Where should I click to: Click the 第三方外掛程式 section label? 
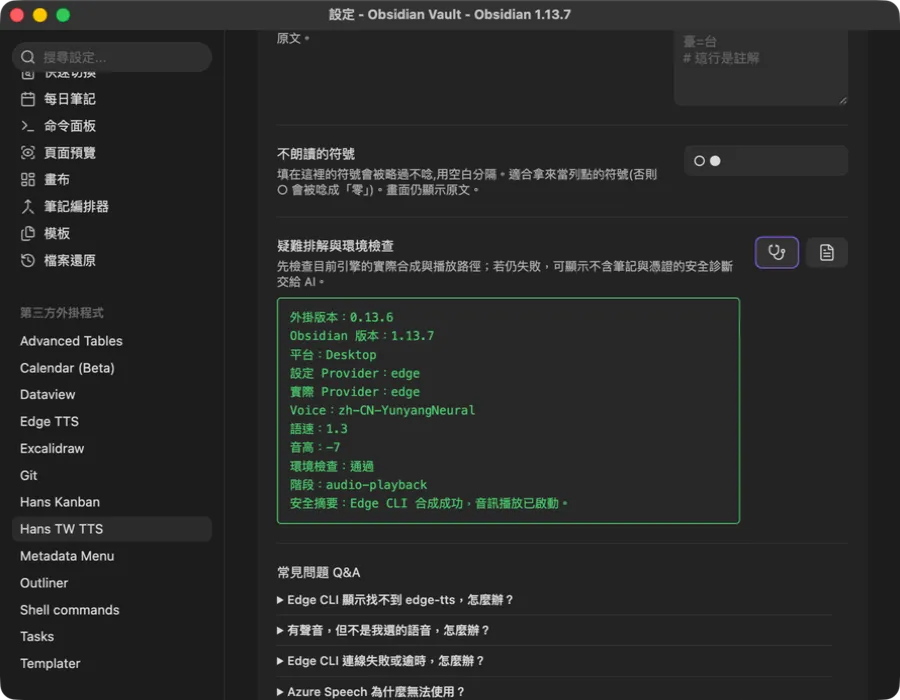coord(62,313)
